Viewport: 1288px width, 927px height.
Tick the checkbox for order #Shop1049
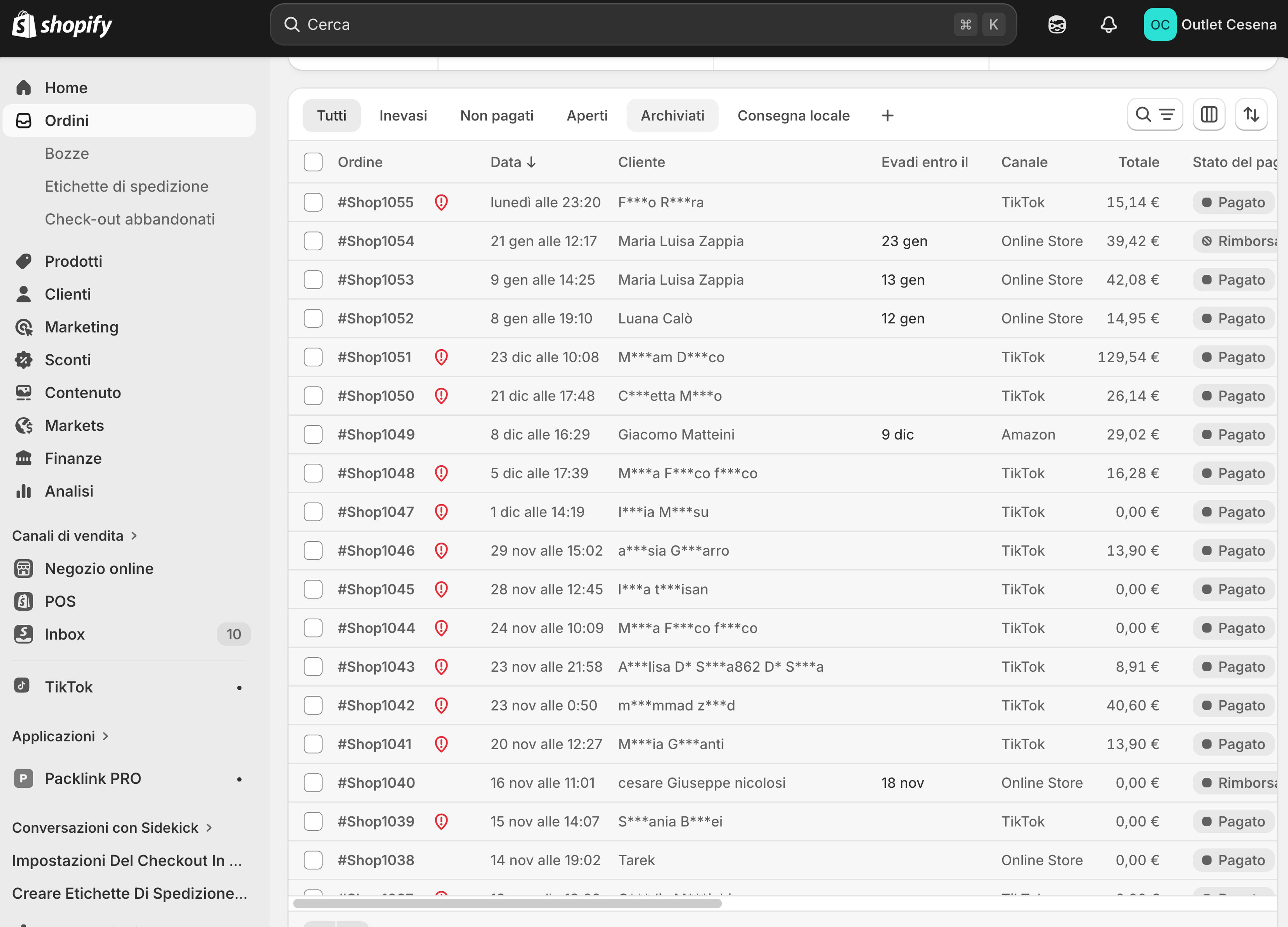point(313,434)
